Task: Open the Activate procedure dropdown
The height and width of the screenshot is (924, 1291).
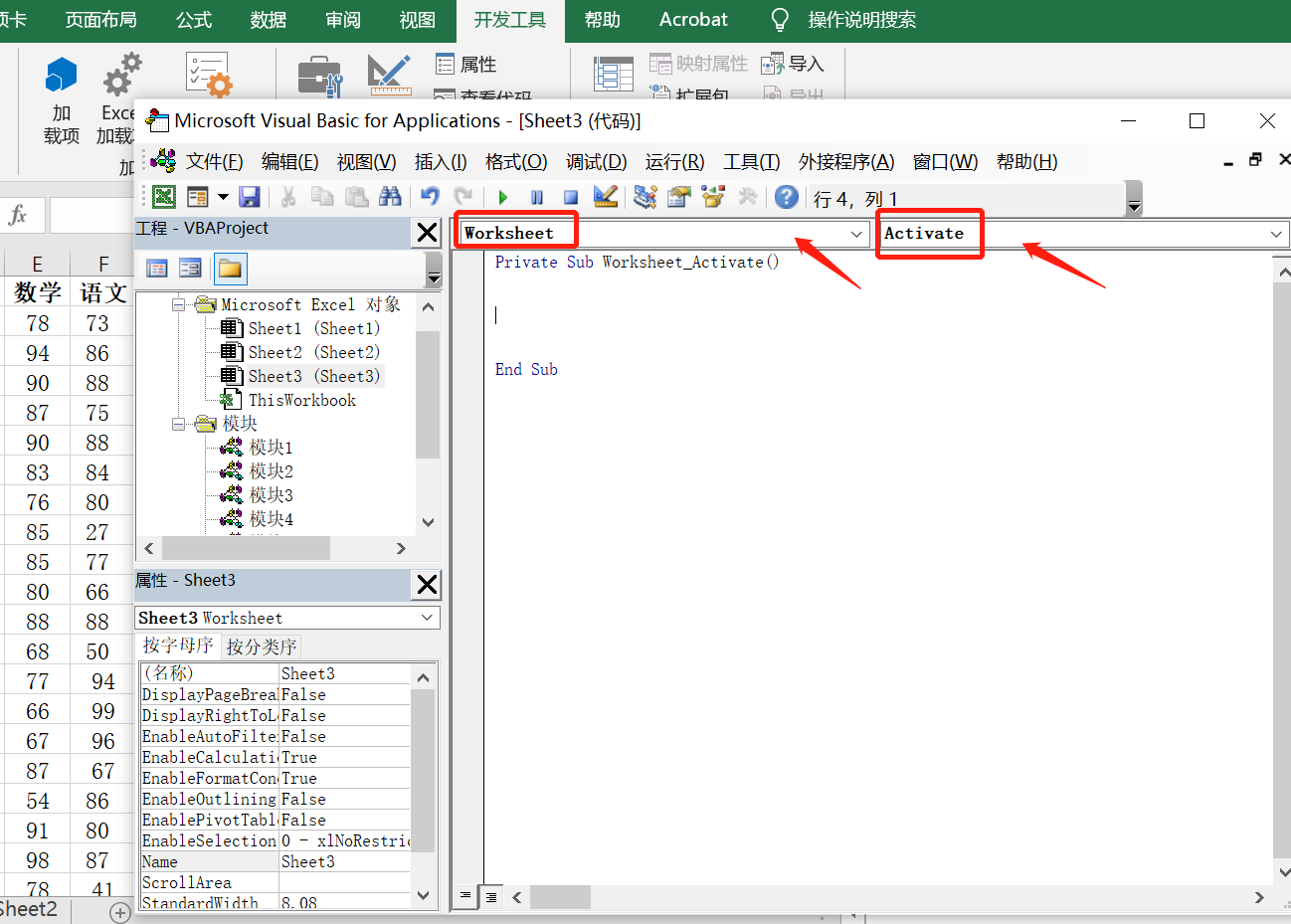Action: point(1277,234)
